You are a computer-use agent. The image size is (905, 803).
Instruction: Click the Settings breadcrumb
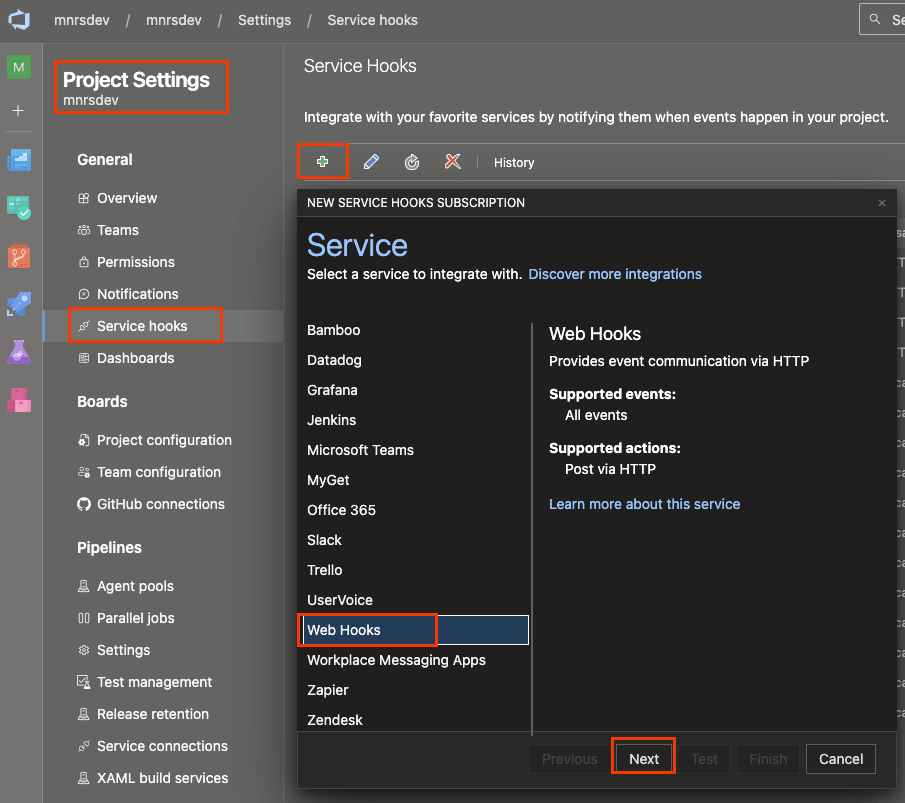pos(264,20)
